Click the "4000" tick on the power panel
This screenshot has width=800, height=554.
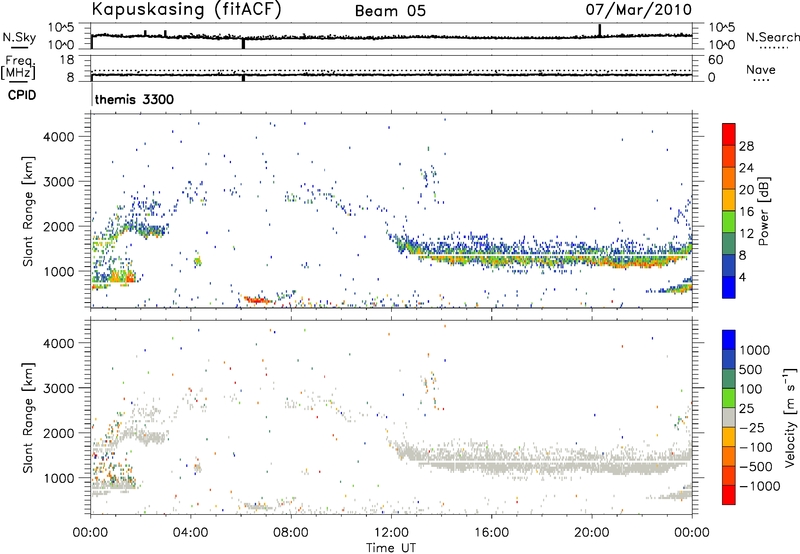(x=59, y=136)
